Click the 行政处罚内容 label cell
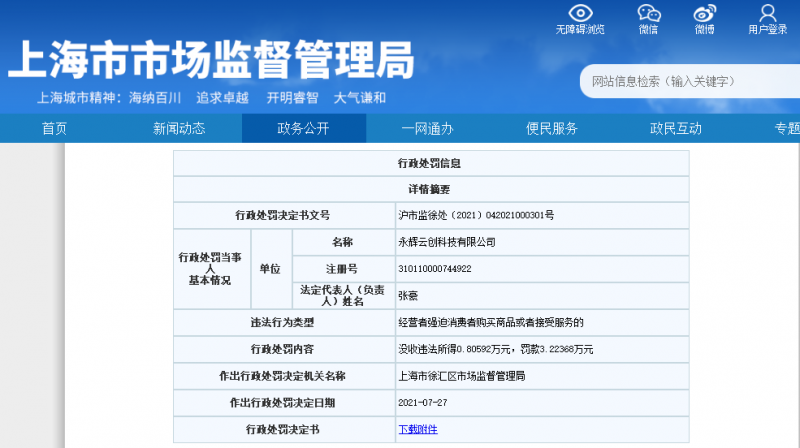 click(x=284, y=349)
